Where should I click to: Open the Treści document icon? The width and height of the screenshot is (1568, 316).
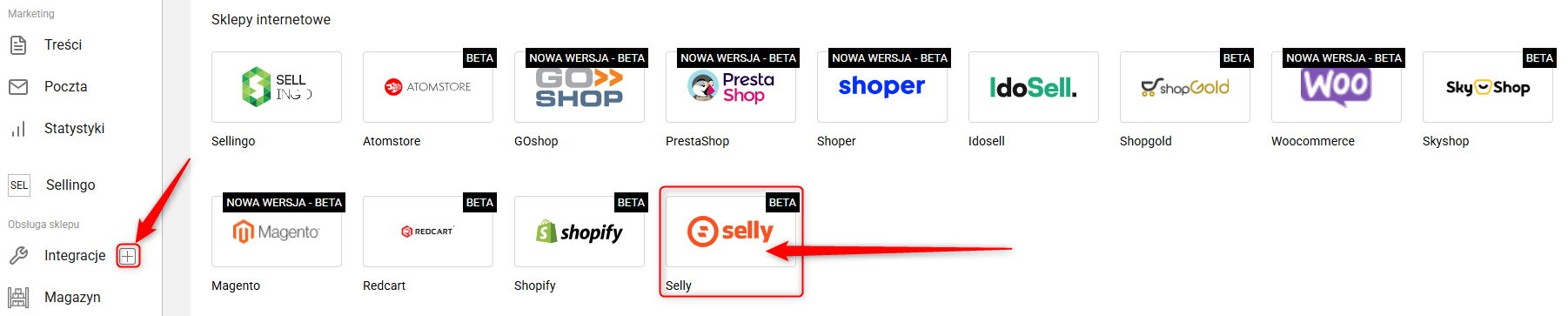point(18,45)
